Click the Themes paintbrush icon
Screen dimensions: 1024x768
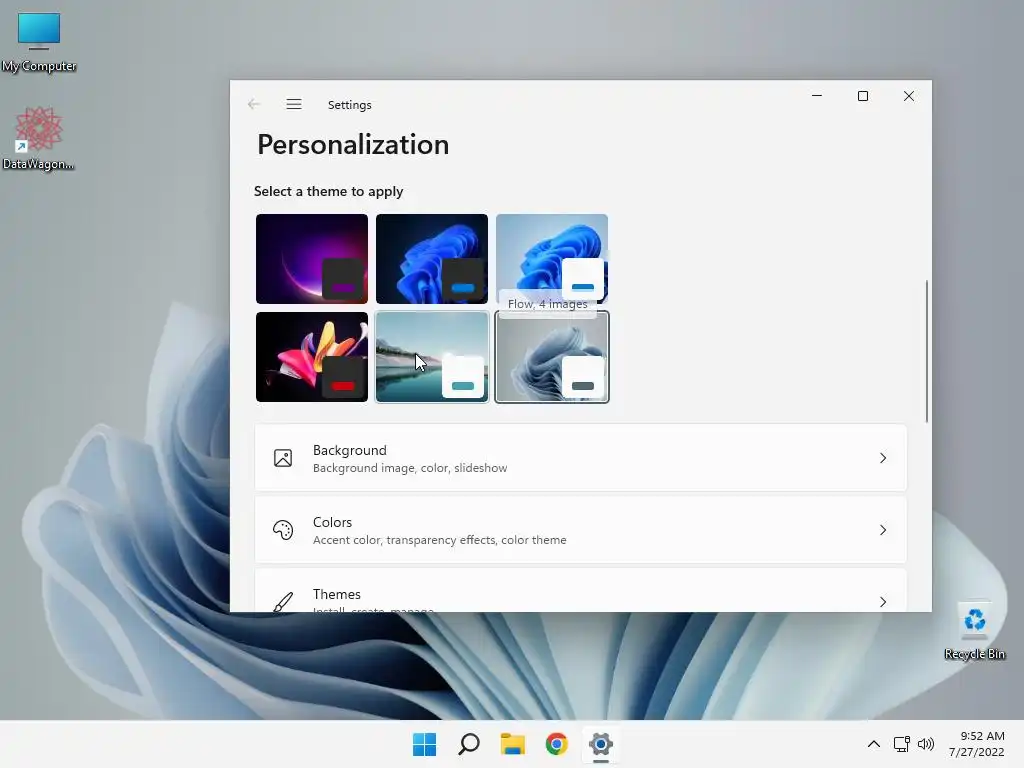click(283, 601)
